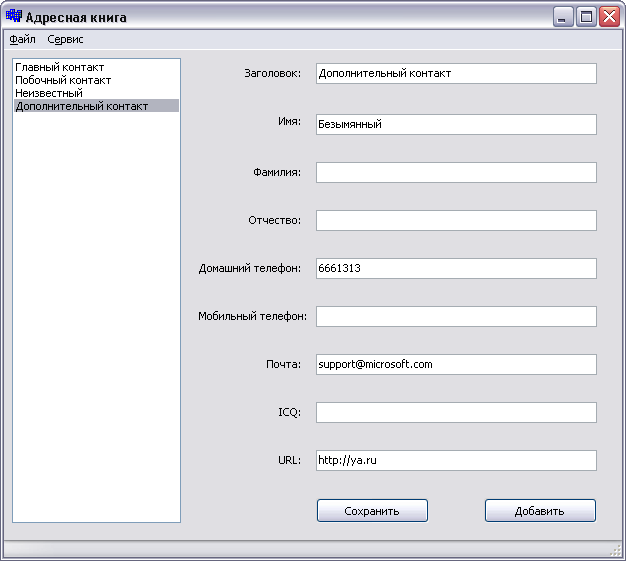Select Дополнительный контакт in the list
The width and height of the screenshot is (626, 561).
82,106
